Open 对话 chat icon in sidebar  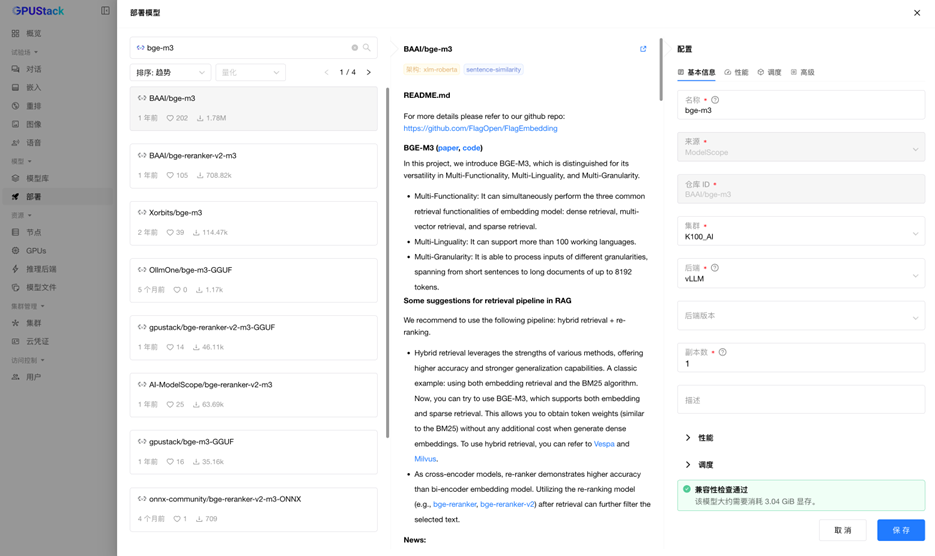point(16,69)
